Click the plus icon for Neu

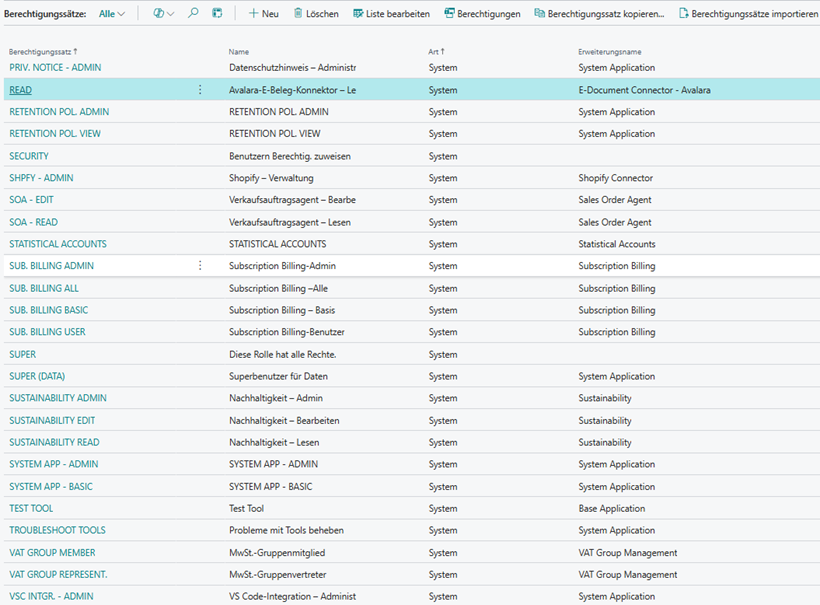(x=253, y=14)
